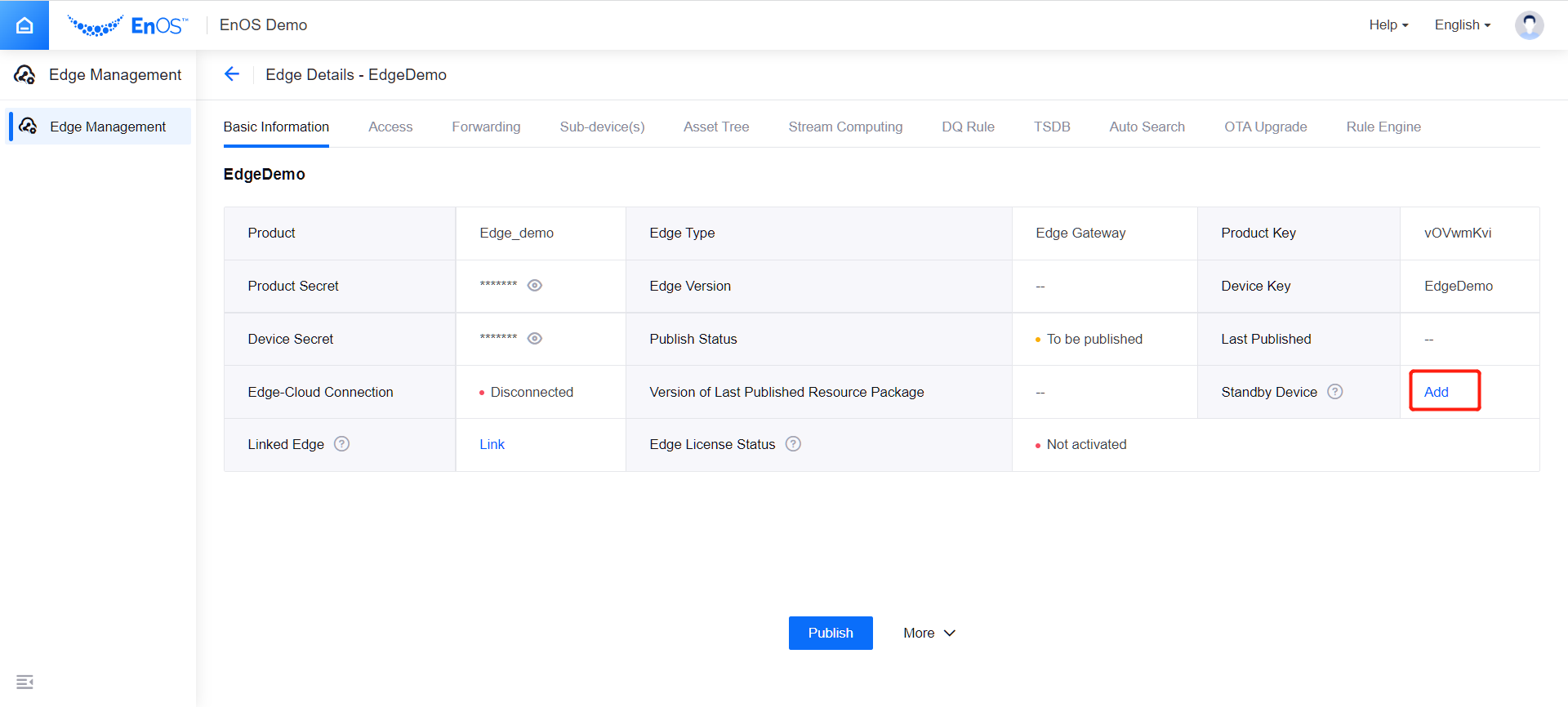Switch to the Stream Computing tab
Image resolution: width=1568 pixels, height=707 pixels.
tap(845, 127)
